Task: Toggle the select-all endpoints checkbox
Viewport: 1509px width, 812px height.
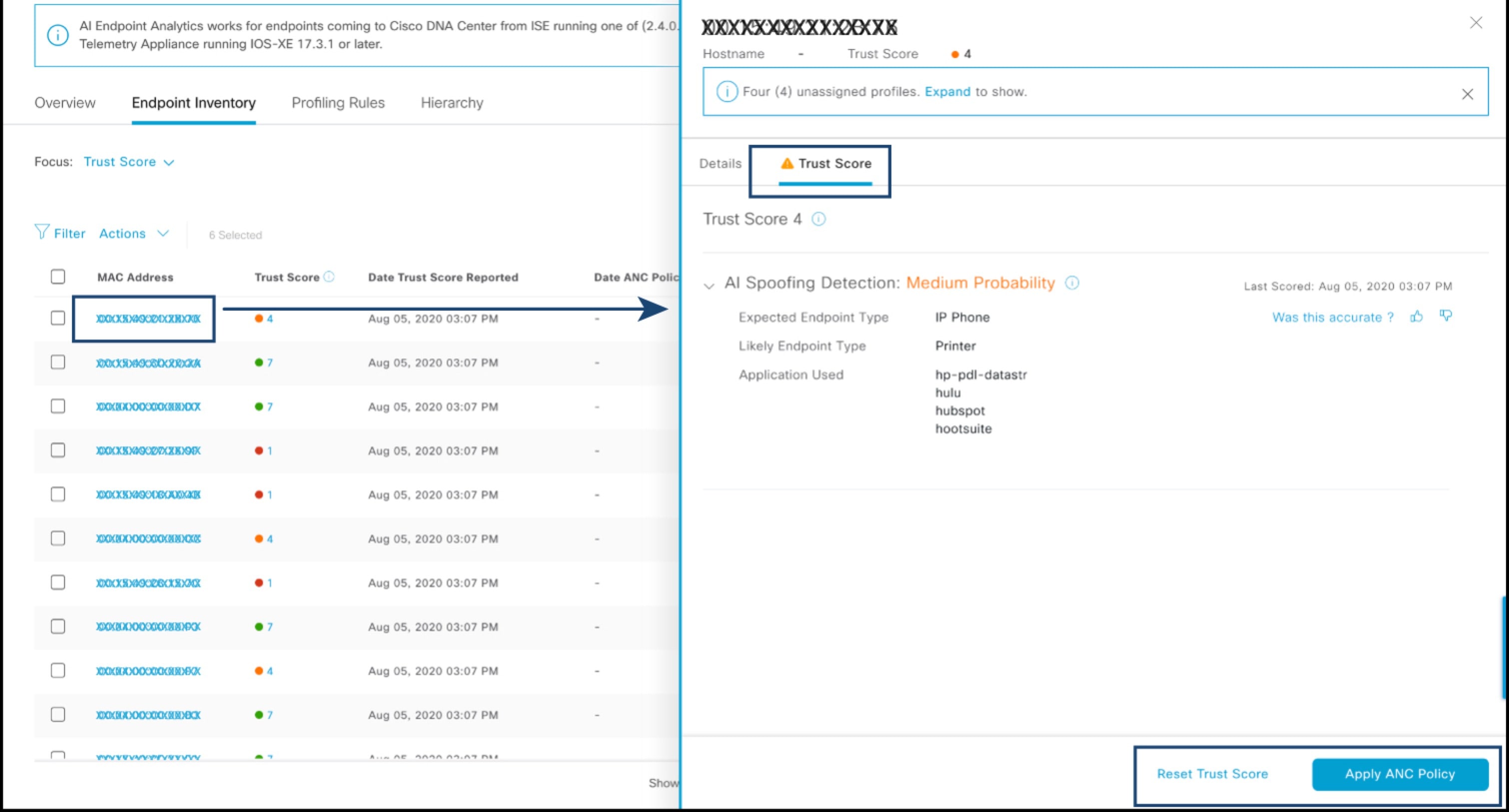Action: click(x=57, y=276)
